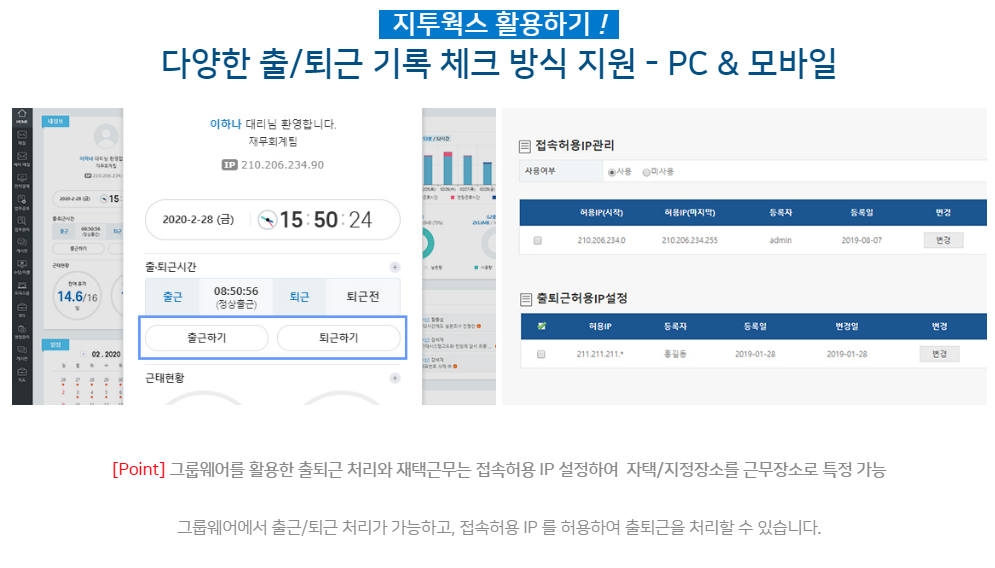Select the 사용 radio button
Image resolution: width=995 pixels, height=568 pixels.
tap(612, 172)
